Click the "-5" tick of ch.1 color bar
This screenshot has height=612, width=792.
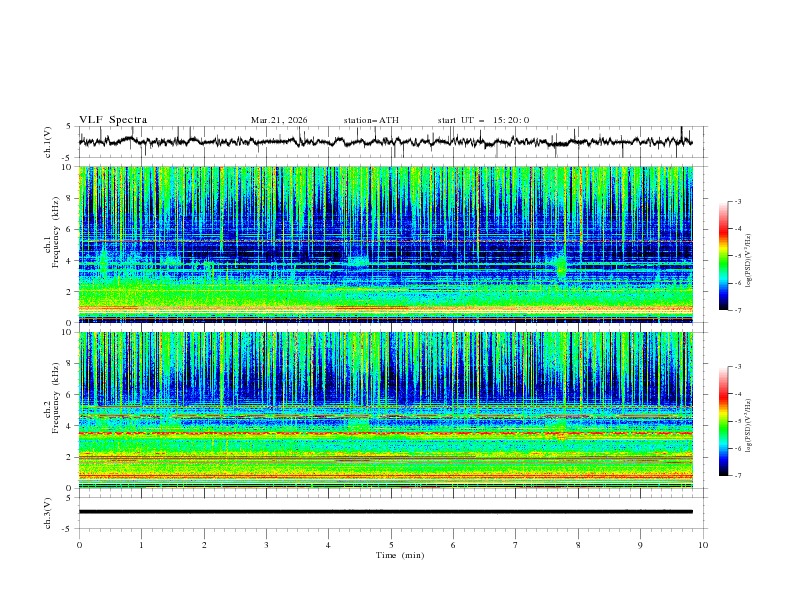737,256
